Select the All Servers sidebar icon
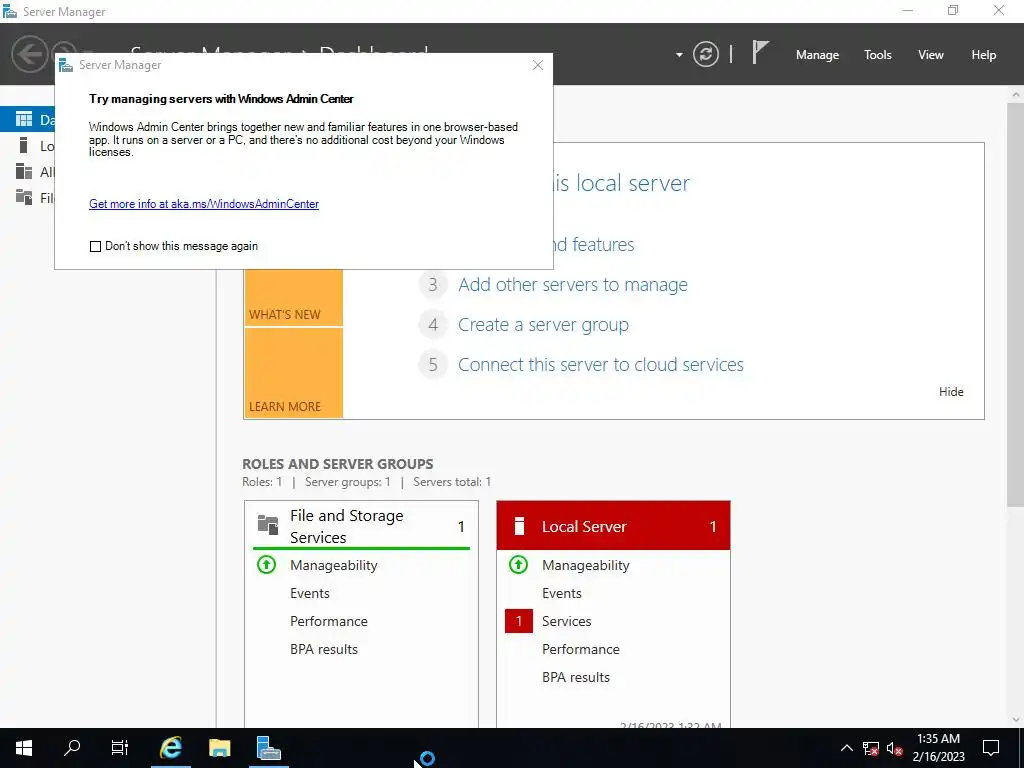The image size is (1024, 768). pyautogui.click(x=24, y=171)
